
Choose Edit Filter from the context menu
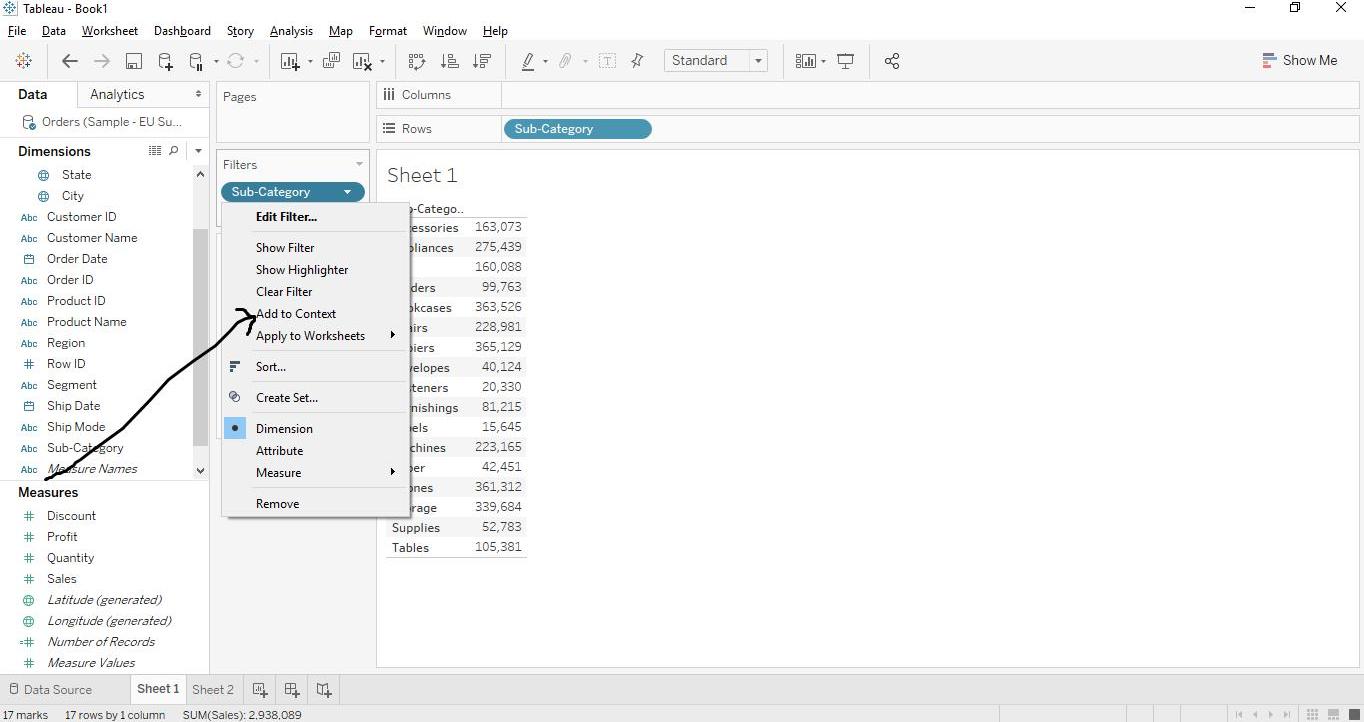pyautogui.click(x=287, y=216)
